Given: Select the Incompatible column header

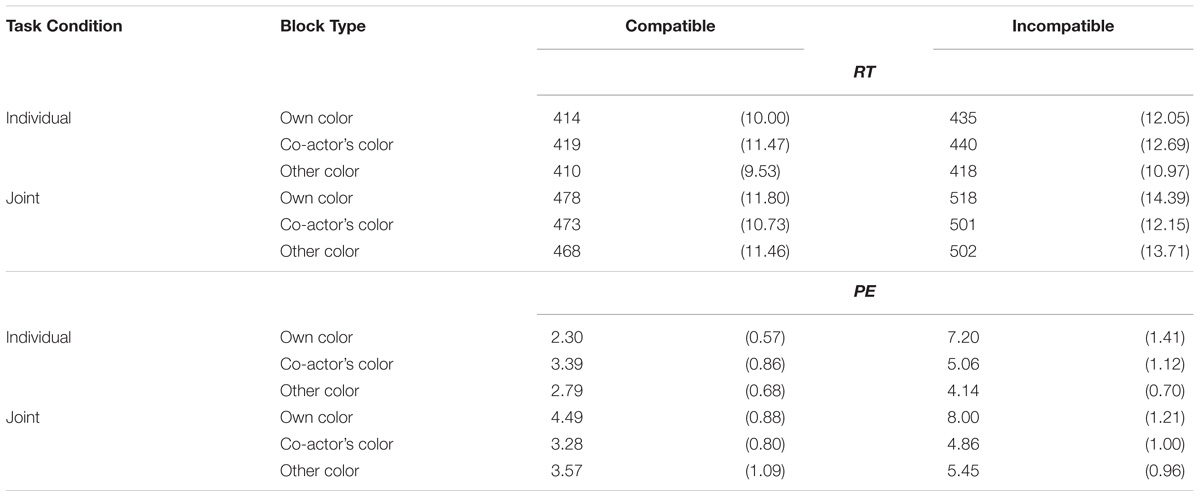Looking at the screenshot, I should [x=1063, y=27].
